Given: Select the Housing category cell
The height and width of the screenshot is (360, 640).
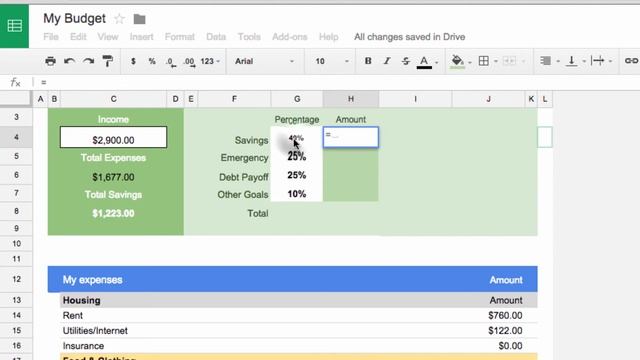Looking at the screenshot, I should (82, 300).
